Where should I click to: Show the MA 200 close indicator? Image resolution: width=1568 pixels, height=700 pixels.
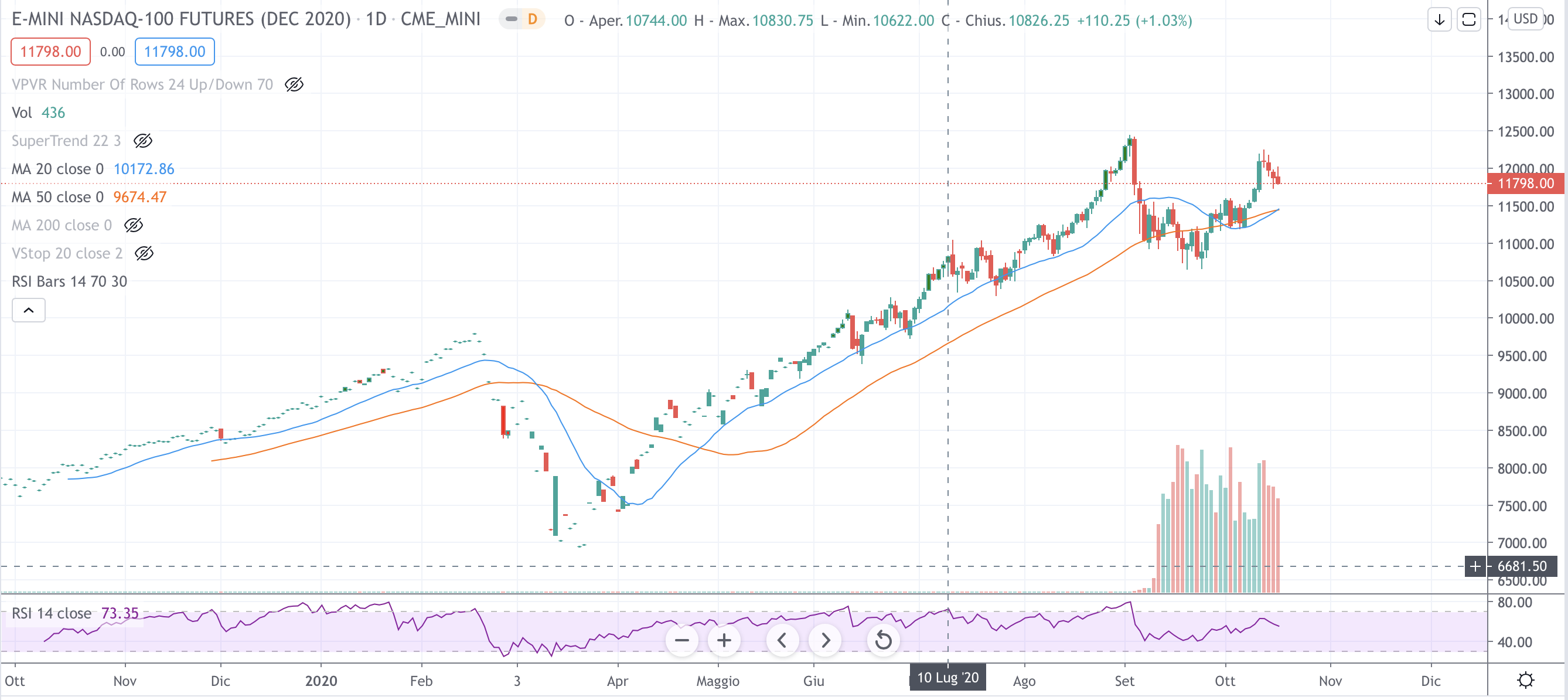point(134,225)
